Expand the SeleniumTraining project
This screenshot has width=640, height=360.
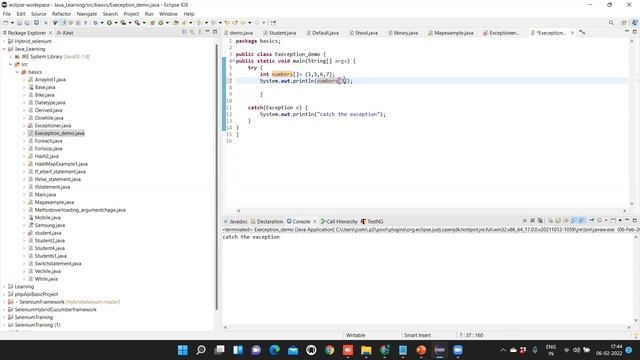pyautogui.click(x=4, y=317)
